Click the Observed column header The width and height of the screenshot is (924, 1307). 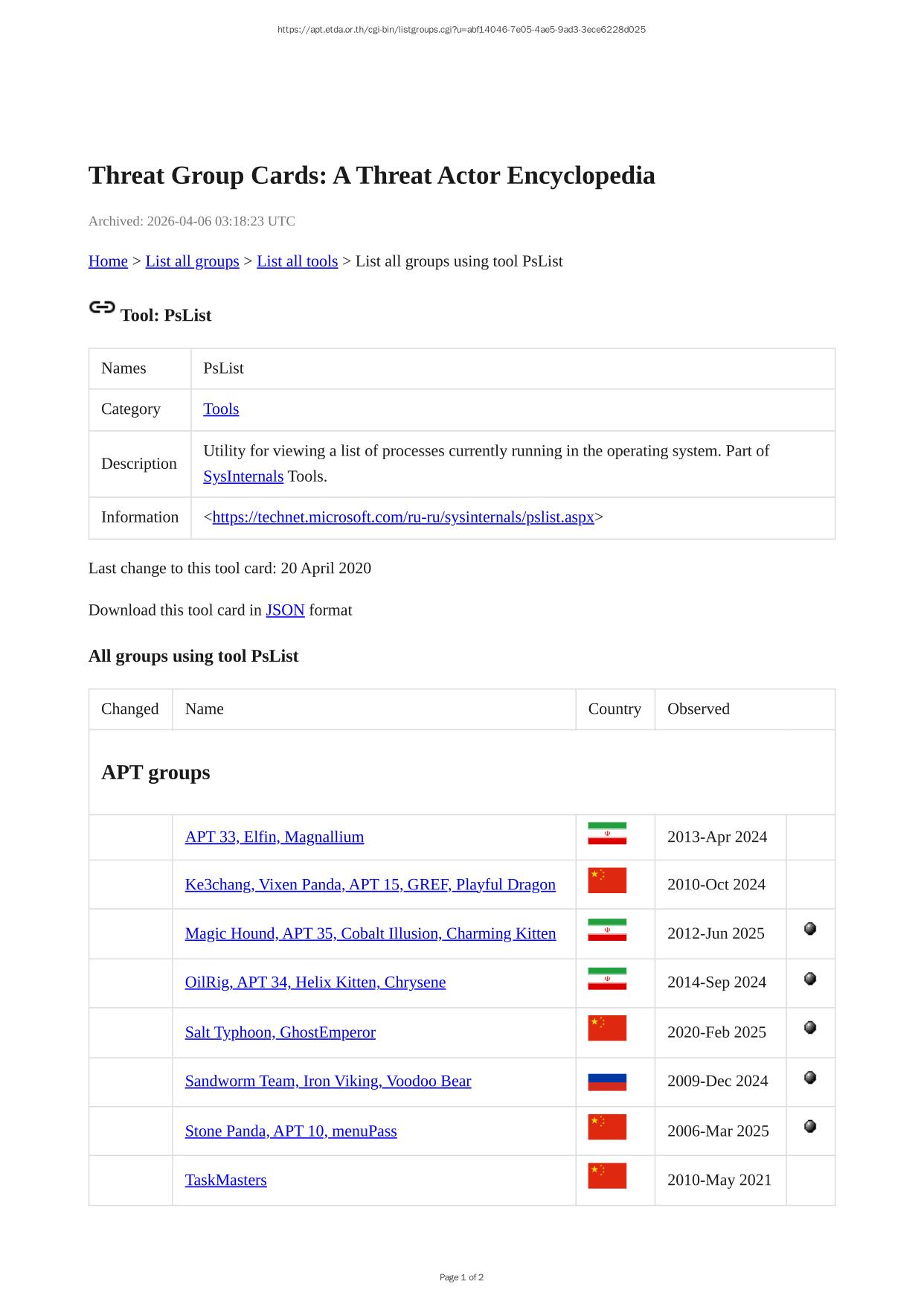(698, 709)
